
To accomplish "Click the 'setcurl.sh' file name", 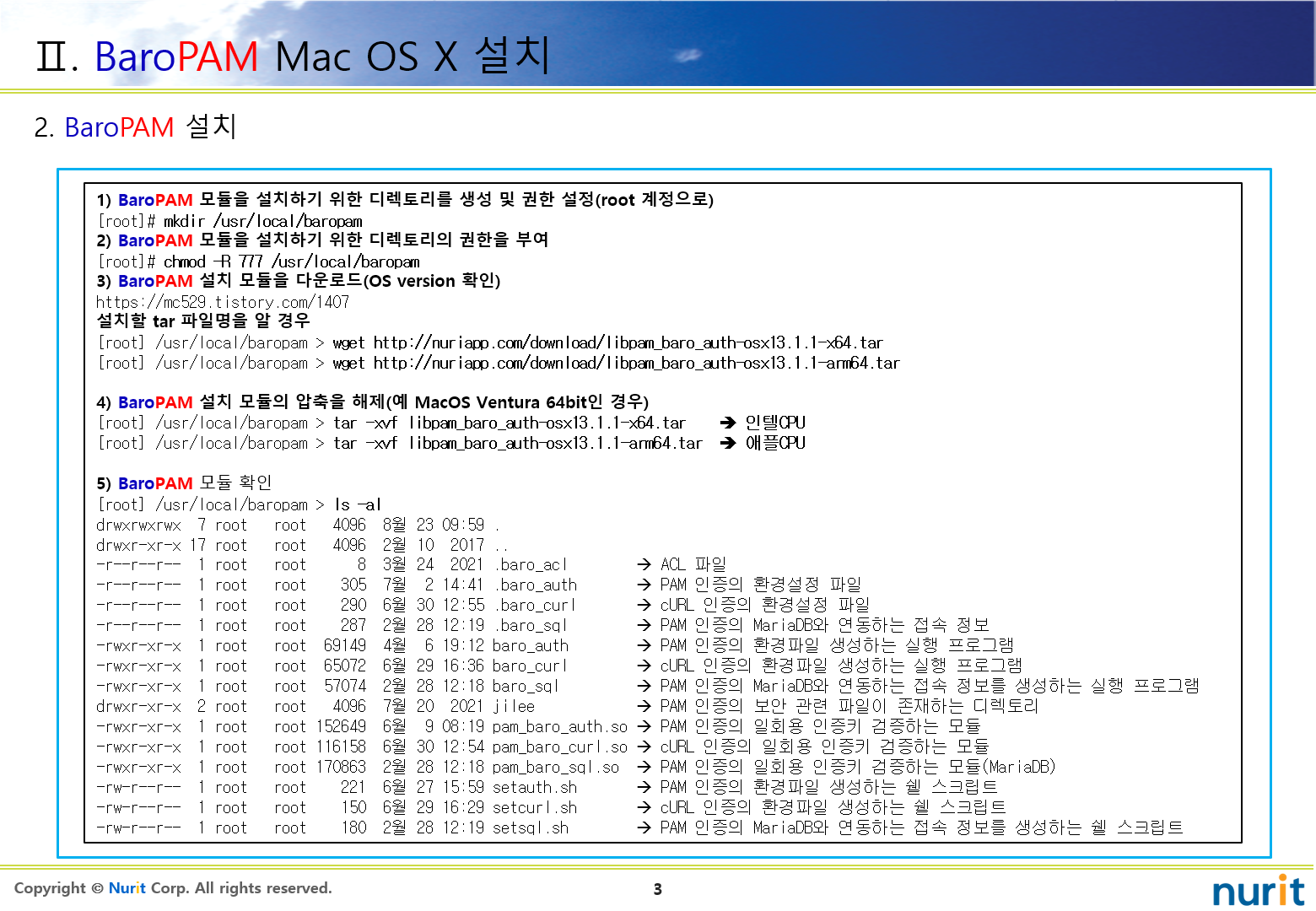I will coord(535,807).
